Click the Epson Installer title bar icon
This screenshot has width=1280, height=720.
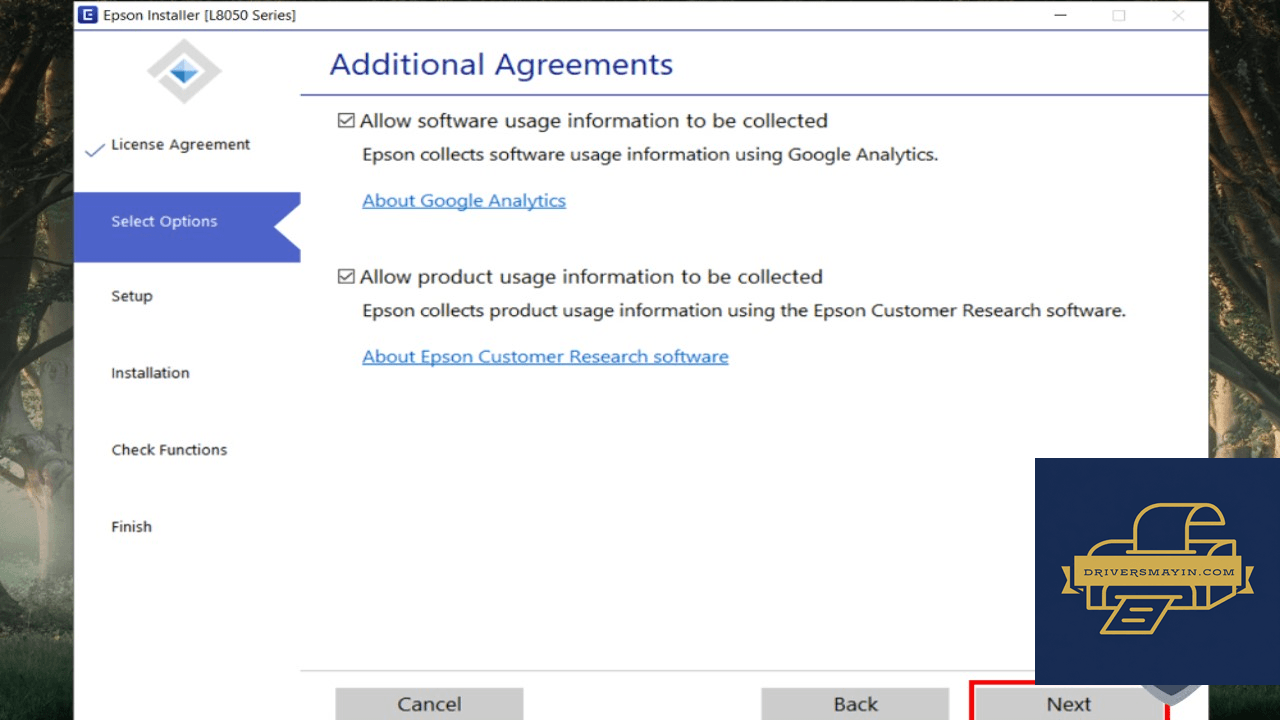click(x=88, y=15)
